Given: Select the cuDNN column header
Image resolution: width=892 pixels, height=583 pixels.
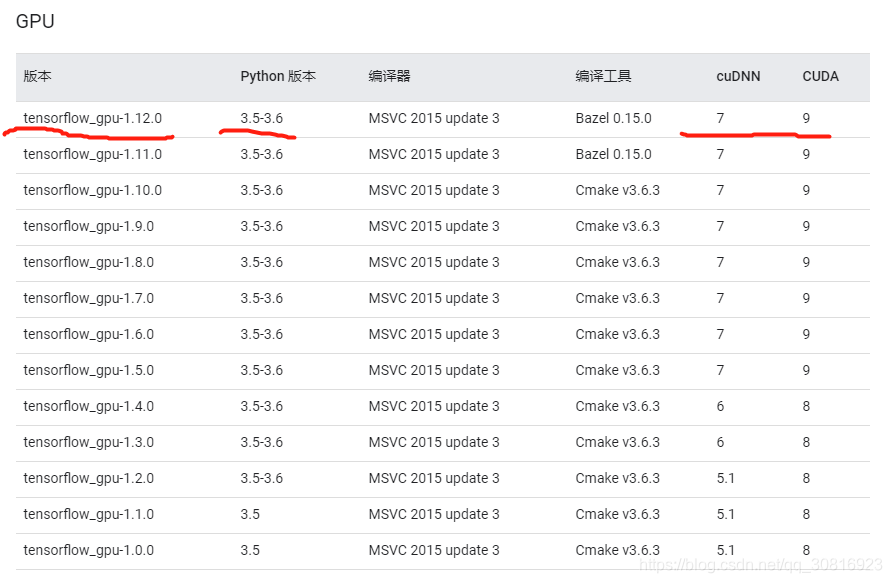Looking at the screenshot, I should pos(738,76).
